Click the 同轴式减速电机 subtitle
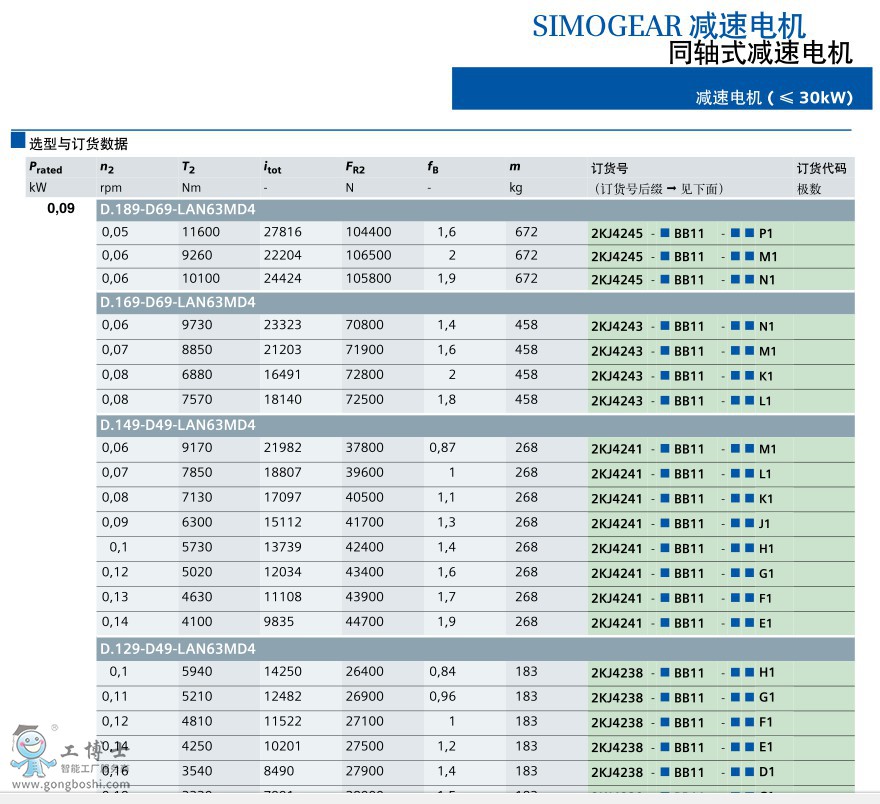The image size is (880, 804). tap(760, 53)
